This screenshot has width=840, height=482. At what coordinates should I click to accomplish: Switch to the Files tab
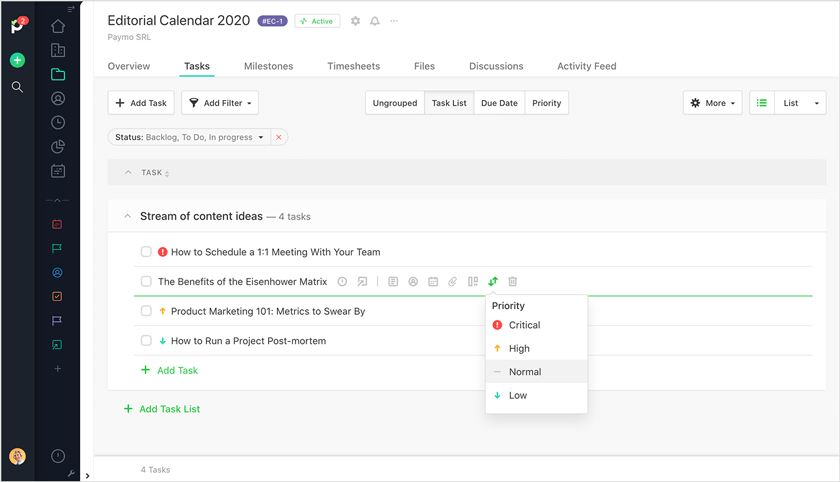[x=424, y=66]
